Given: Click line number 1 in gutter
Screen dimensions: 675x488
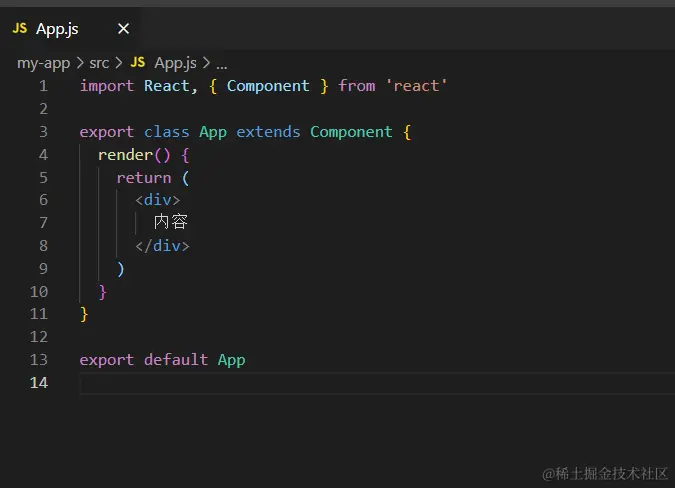Looking at the screenshot, I should 43,86.
